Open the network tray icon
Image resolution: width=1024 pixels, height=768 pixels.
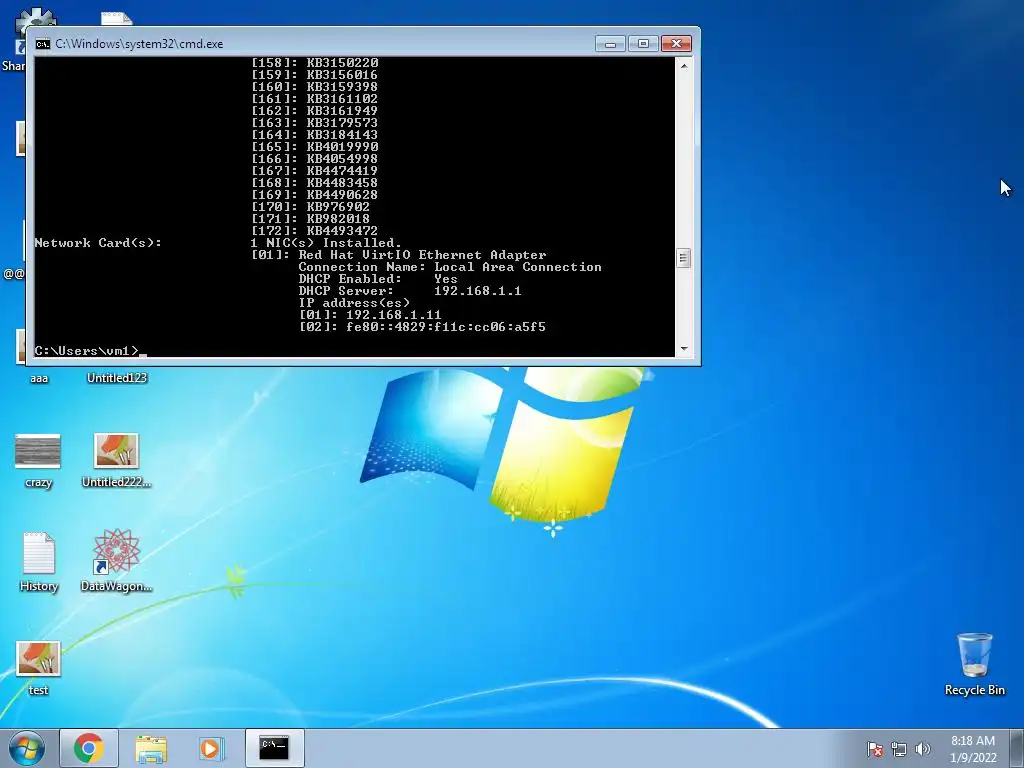coord(899,749)
